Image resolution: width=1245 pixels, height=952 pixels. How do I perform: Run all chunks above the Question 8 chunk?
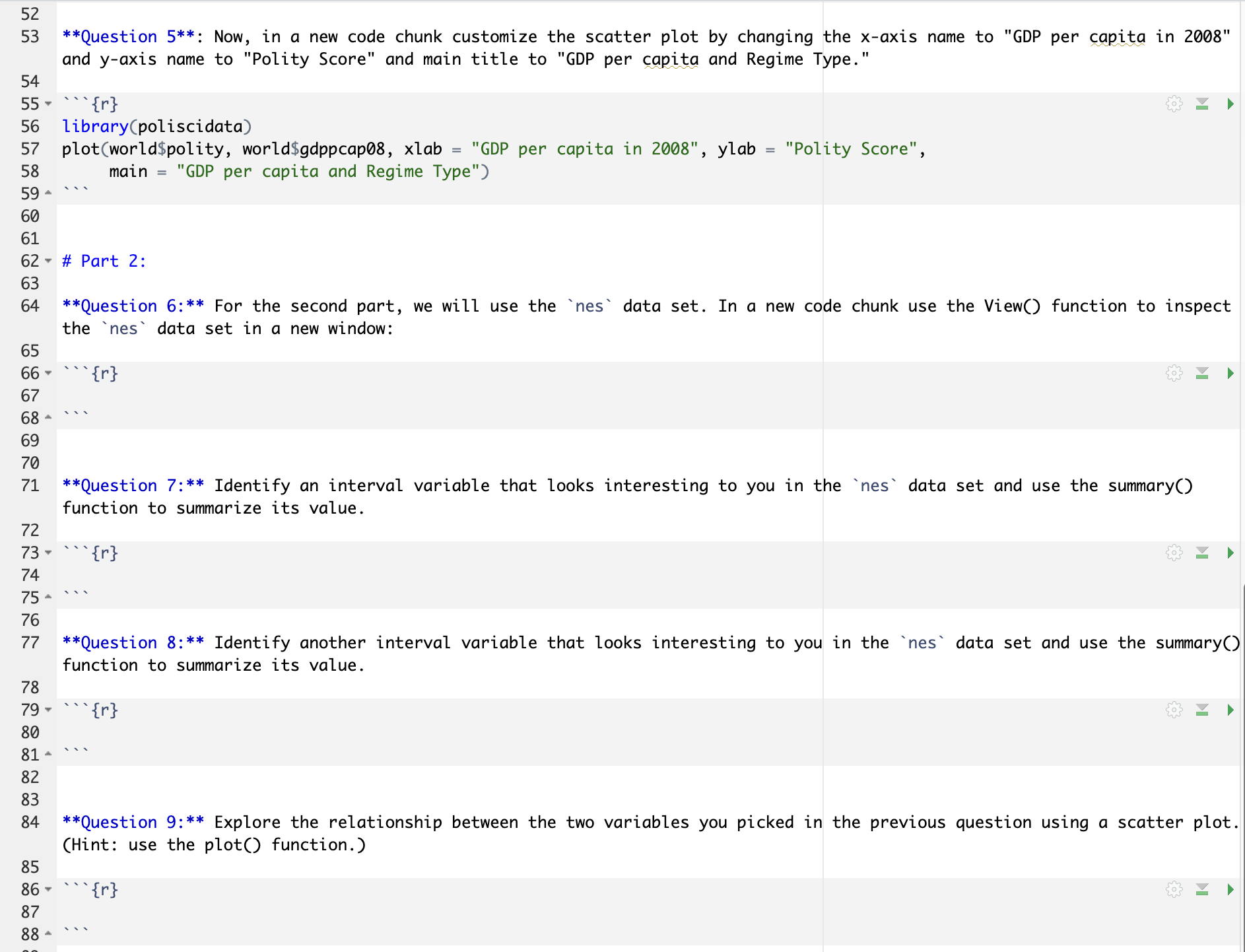click(1202, 710)
